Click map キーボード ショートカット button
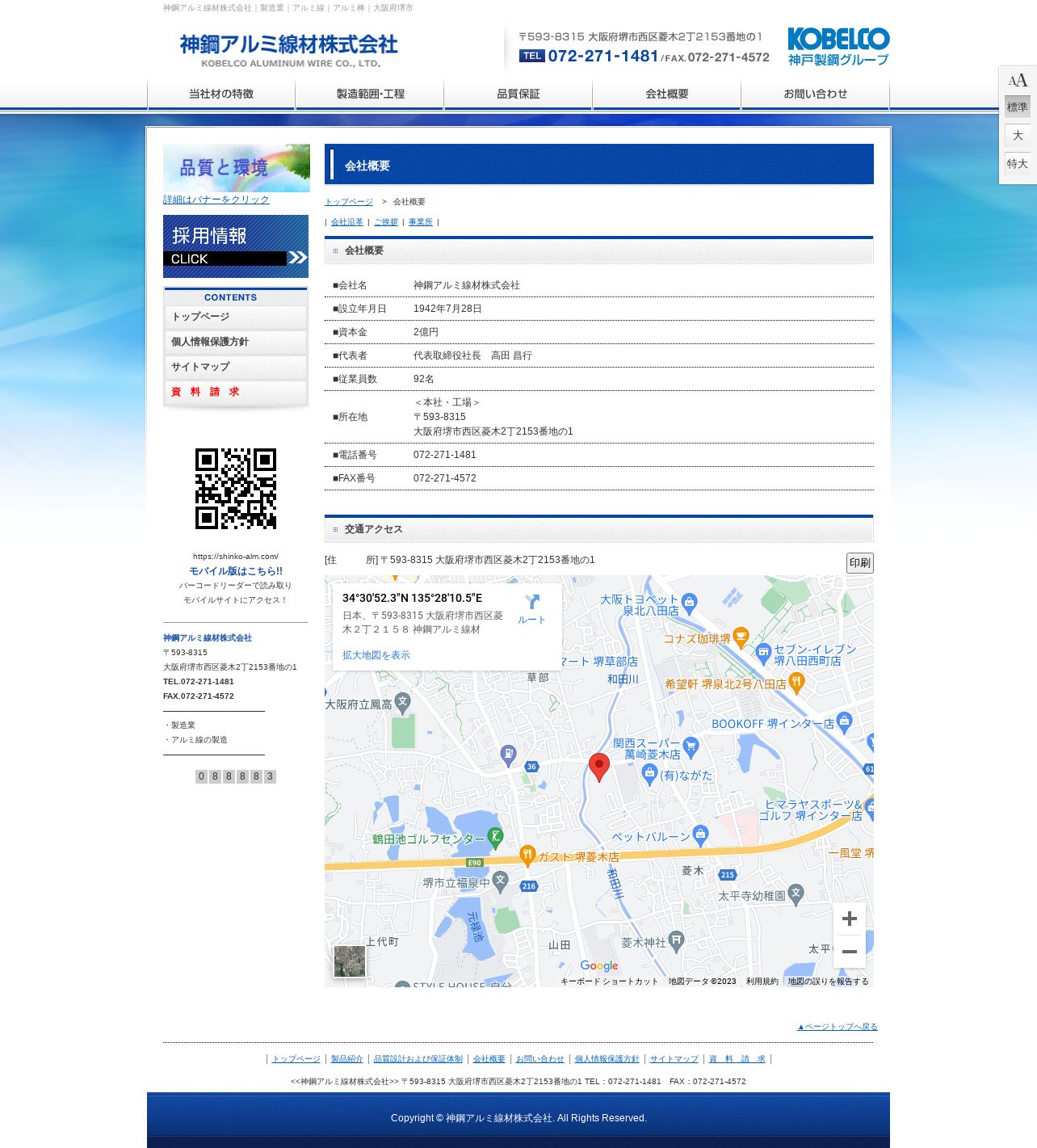1037x1148 pixels. coord(610,982)
